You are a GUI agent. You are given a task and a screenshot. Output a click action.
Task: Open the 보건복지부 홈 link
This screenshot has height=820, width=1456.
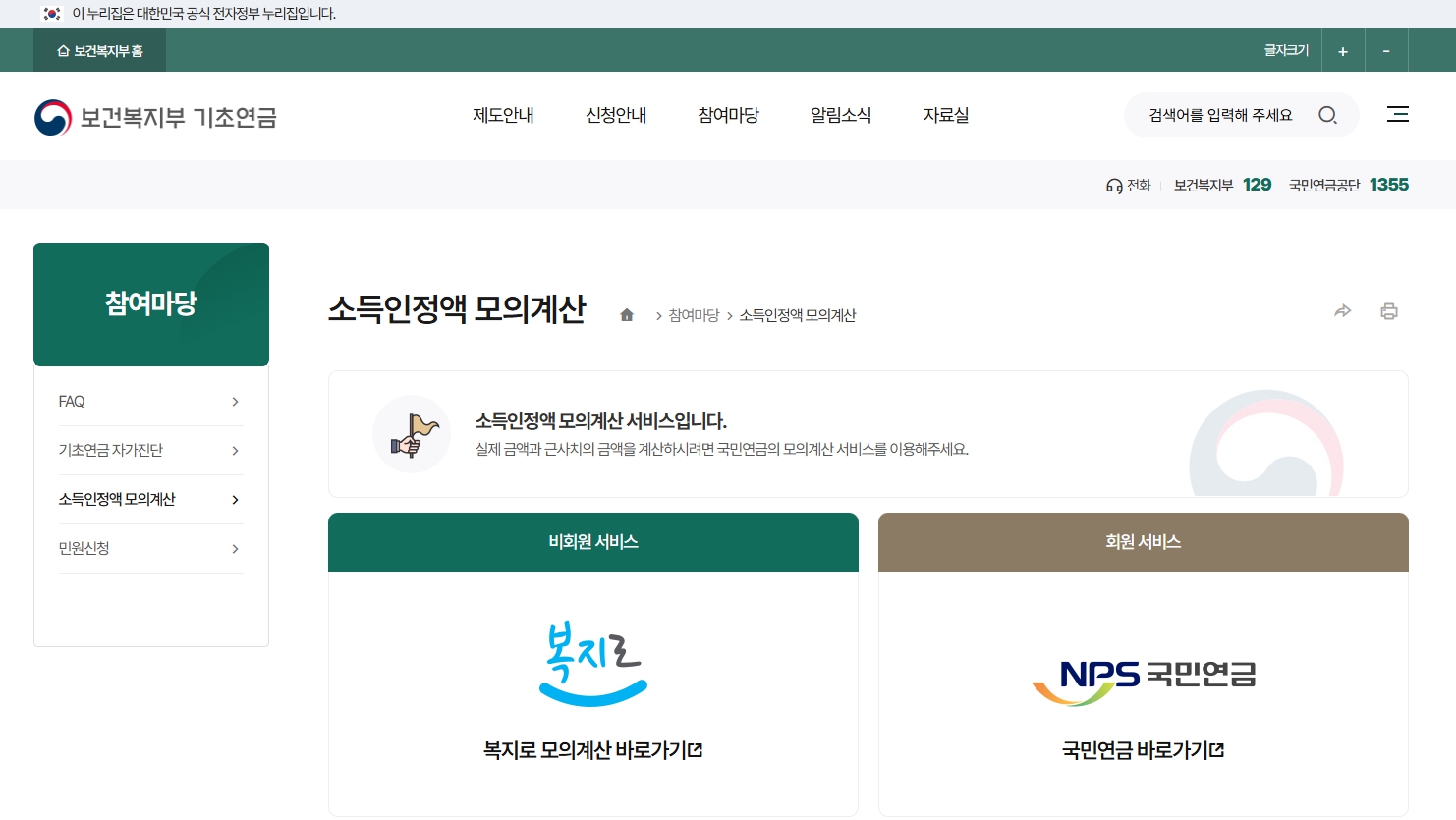pyautogui.click(x=100, y=51)
